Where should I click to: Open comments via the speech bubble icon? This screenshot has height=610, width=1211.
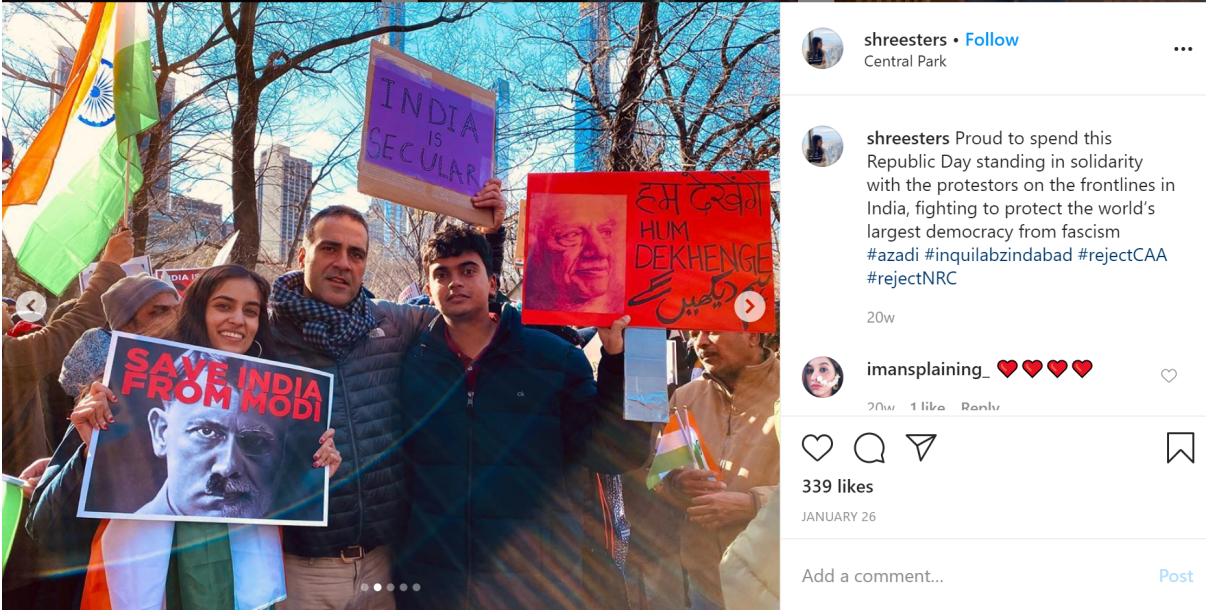coord(869,448)
